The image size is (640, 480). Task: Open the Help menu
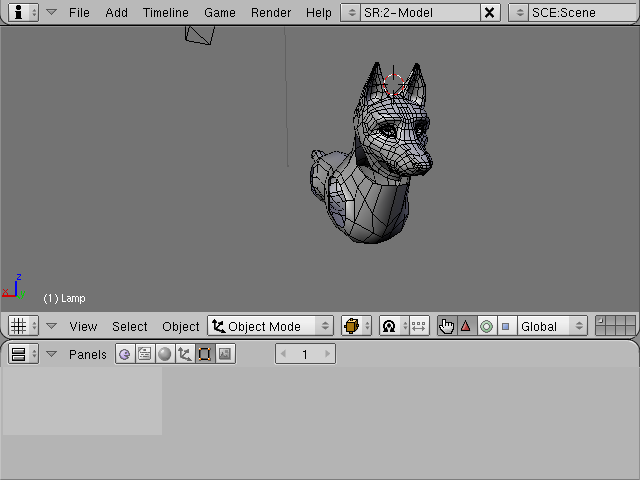click(x=319, y=13)
